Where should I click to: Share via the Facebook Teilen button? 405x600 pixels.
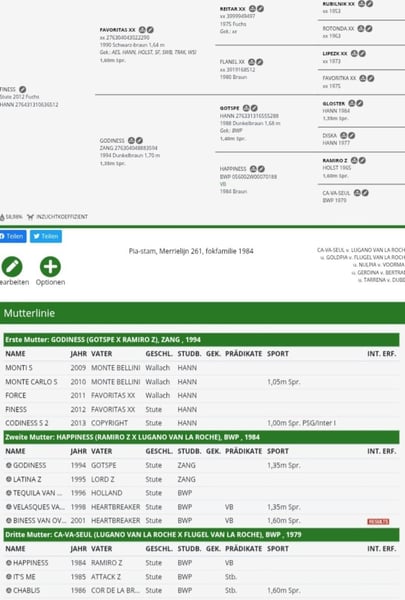point(13,236)
